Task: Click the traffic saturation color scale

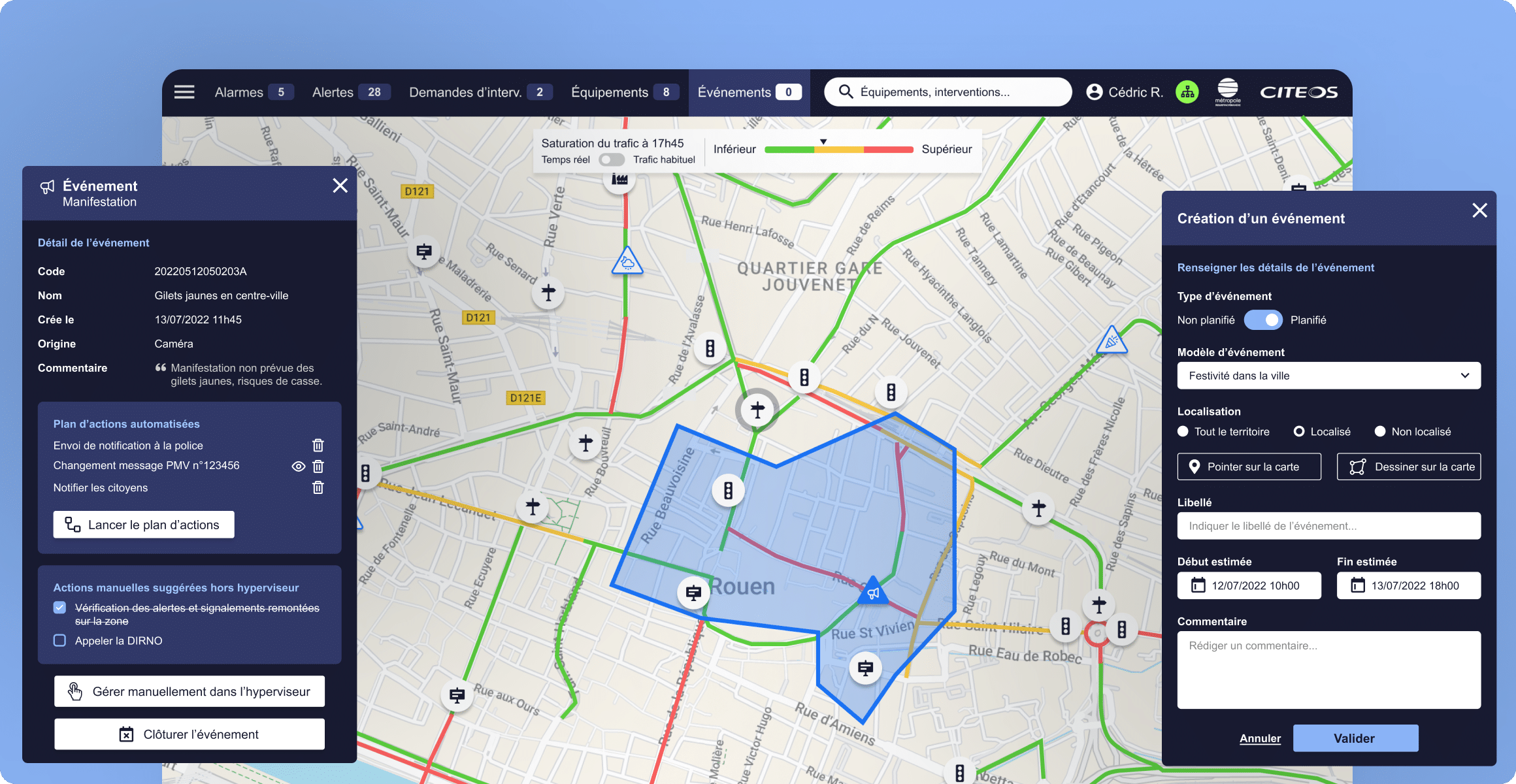Action: pyautogui.click(x=838, y=150)
